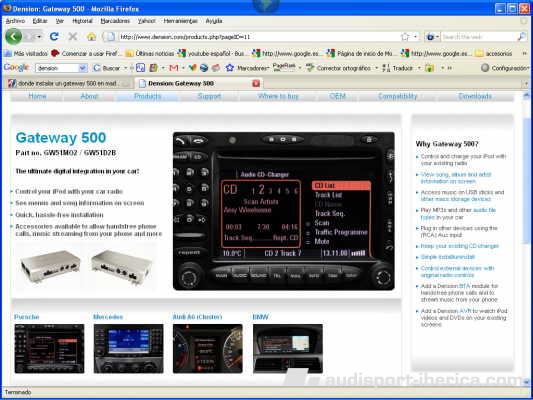Open the Products site navigation link
This screenshot has height=400, width=533.
(x=148, y=96)
